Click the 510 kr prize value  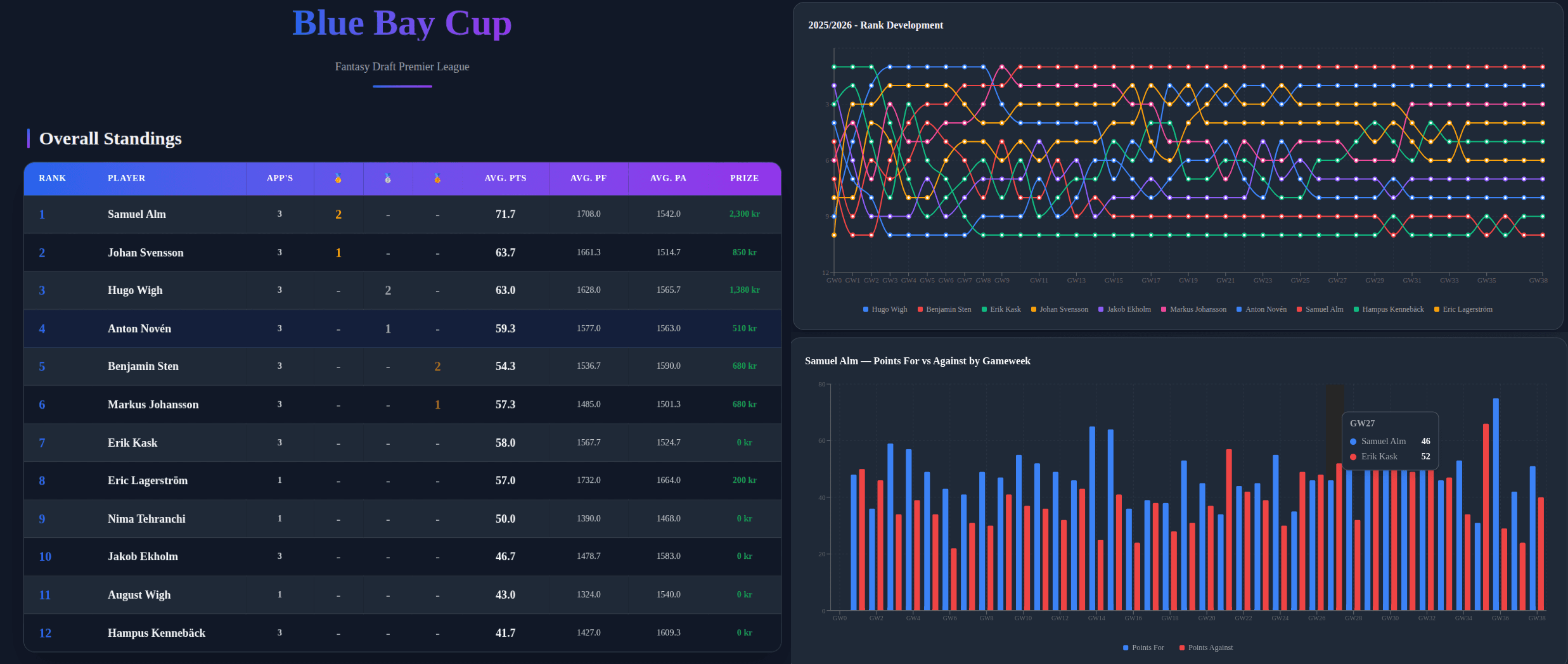tap(745, 328)
